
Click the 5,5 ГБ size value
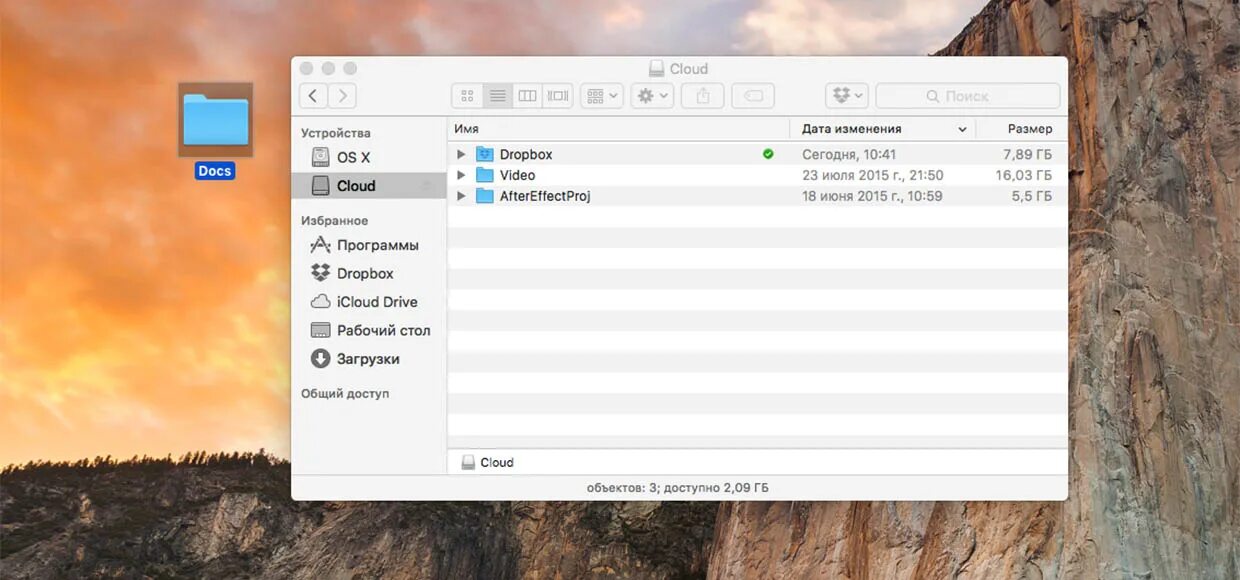(x=1033, y=196)
